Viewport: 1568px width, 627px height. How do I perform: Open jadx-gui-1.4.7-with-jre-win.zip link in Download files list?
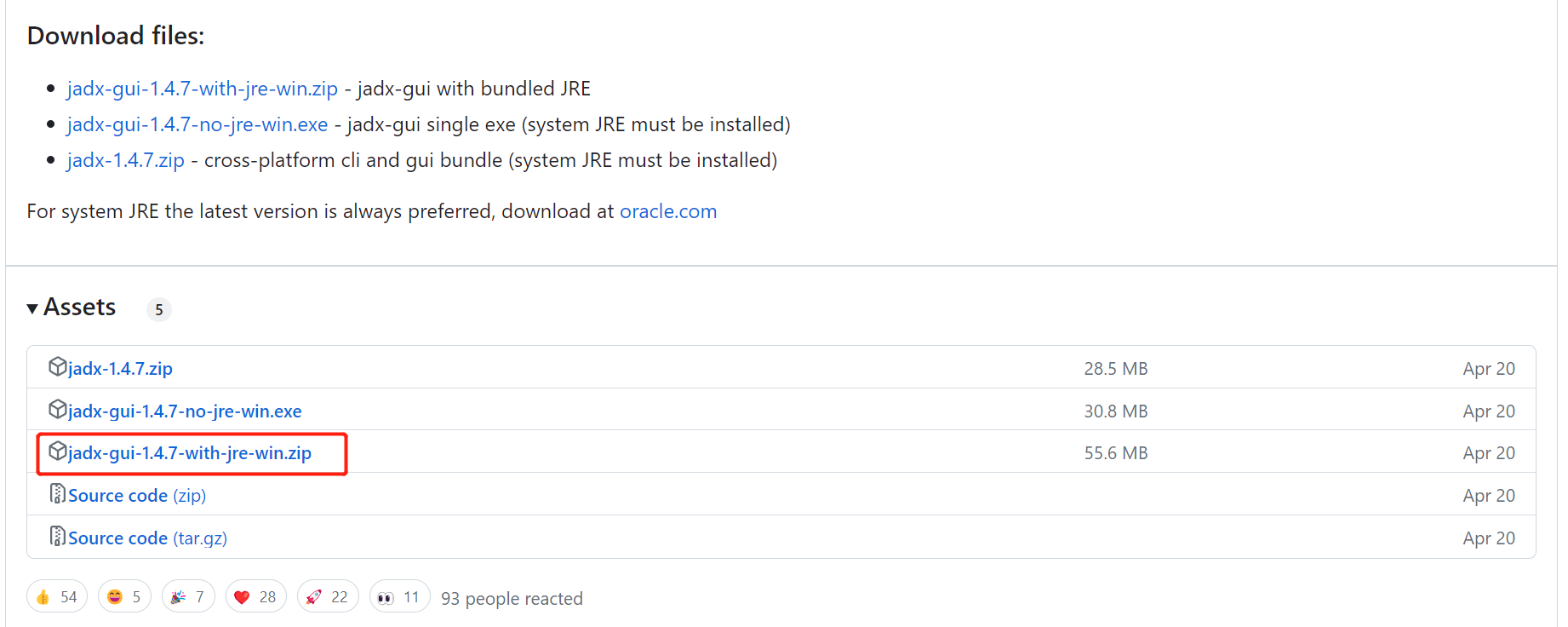pos(202,89)
